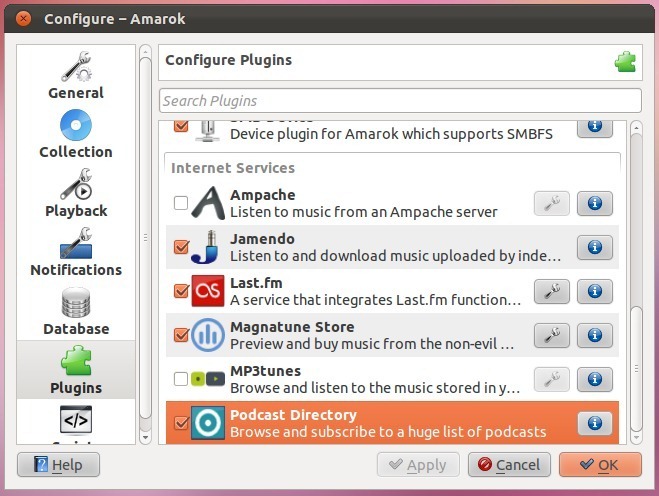The height and width of the screenshot is (496, 659).
Task: Show info about the MP3tunes plugin
Action: pyautogui.click(x=595, y=379)
